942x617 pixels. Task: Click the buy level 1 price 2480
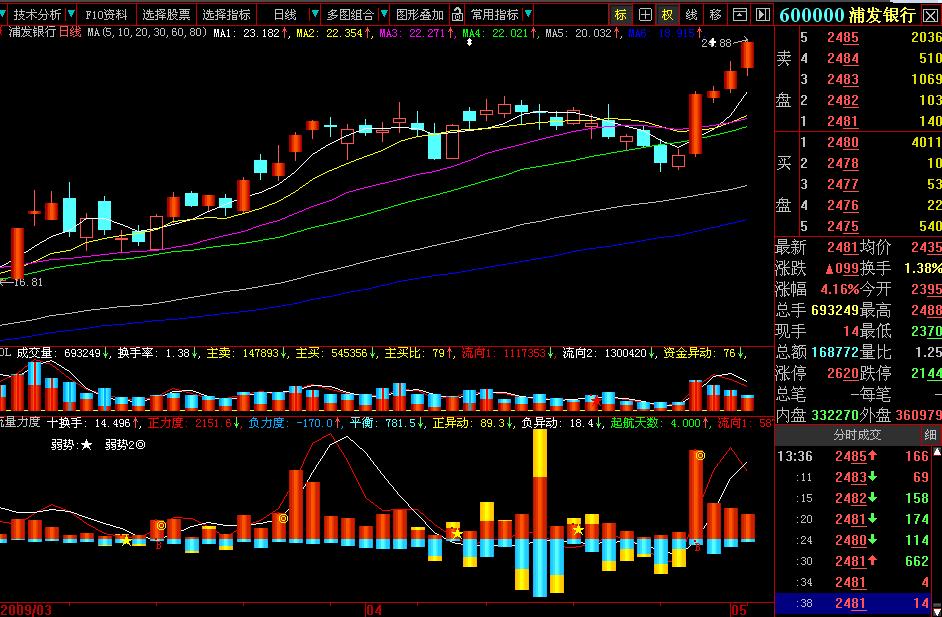point(842,142)
